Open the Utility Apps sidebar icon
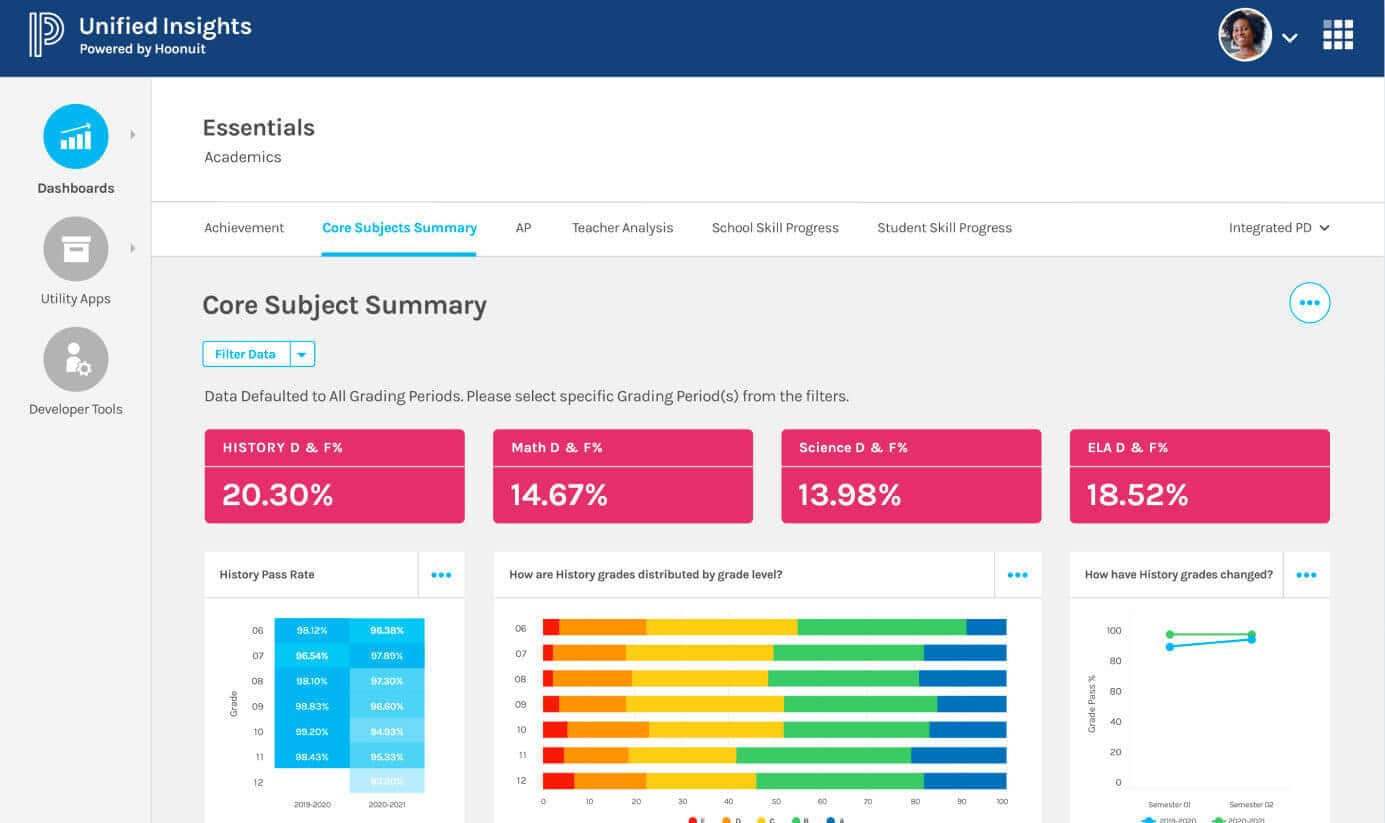The height and width of the screenshot is (823, 1385). coord(75,248)
